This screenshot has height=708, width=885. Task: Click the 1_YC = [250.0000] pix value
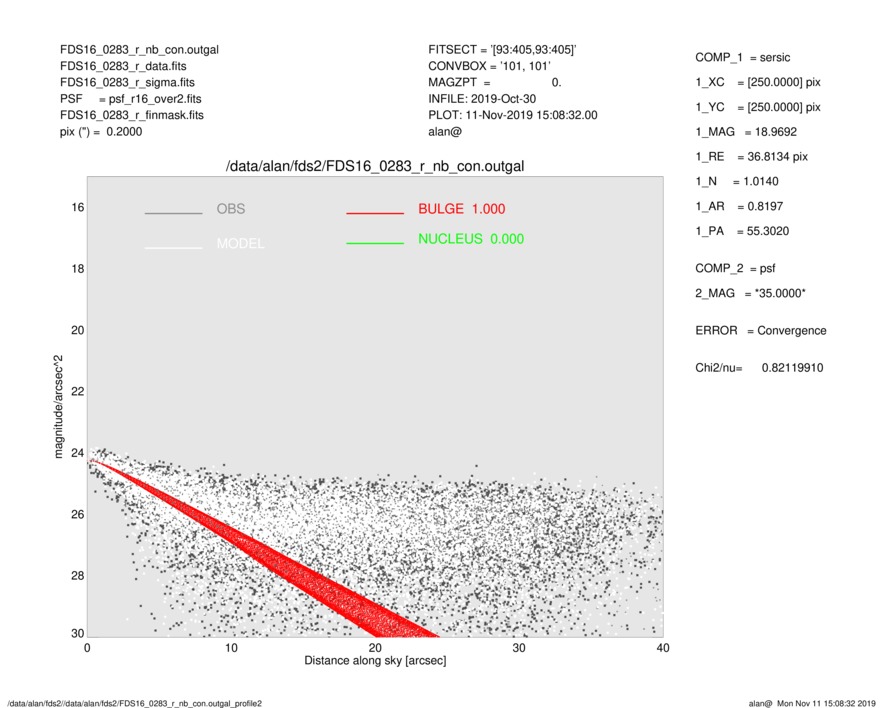point(758,107)
